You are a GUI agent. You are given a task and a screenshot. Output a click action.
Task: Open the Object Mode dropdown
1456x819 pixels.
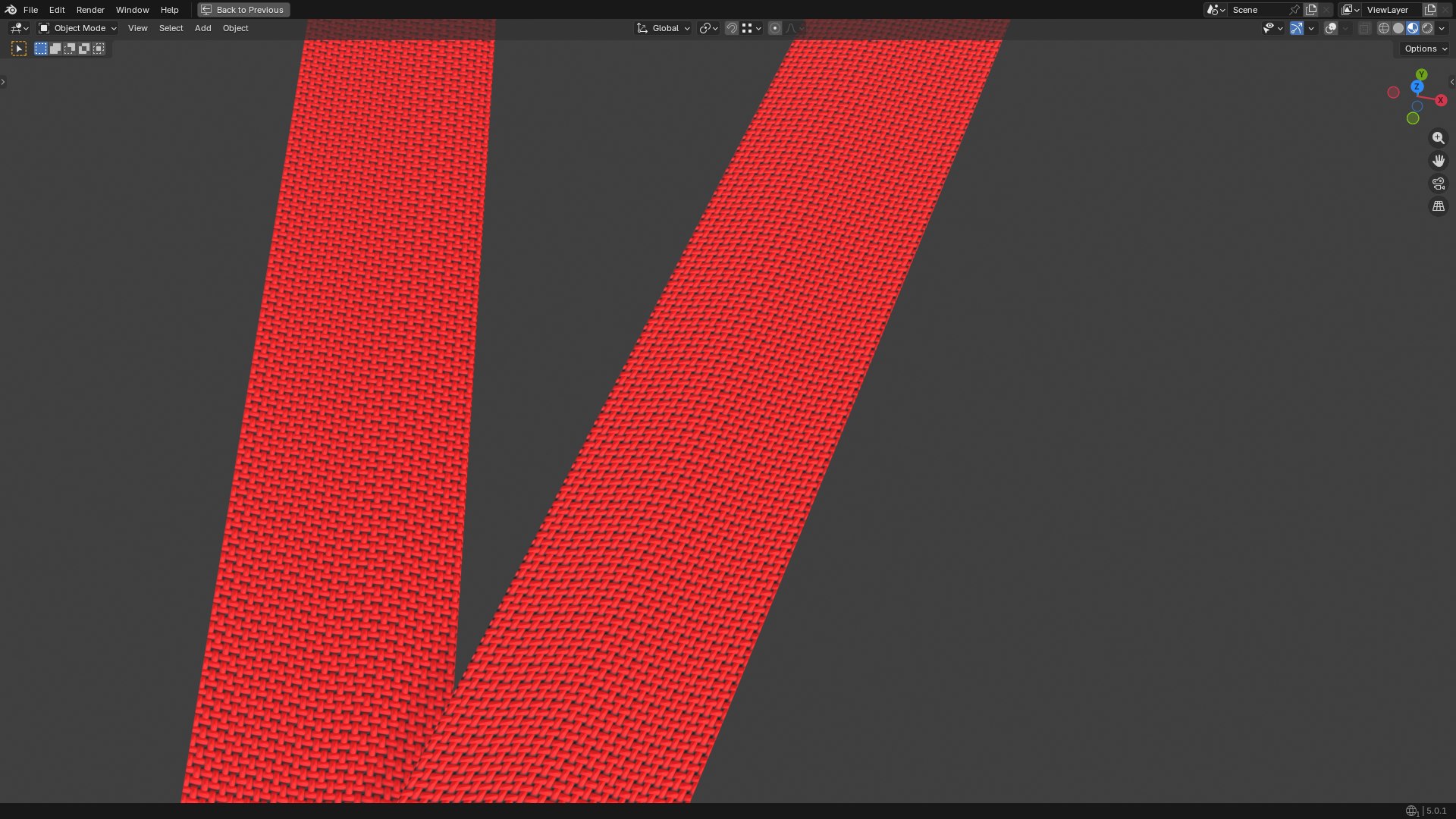[x=77, y=28]
